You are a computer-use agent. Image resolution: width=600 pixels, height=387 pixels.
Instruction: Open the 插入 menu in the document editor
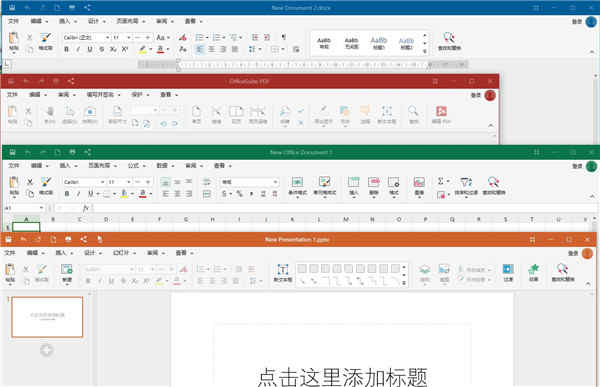[x=68, y=21]
